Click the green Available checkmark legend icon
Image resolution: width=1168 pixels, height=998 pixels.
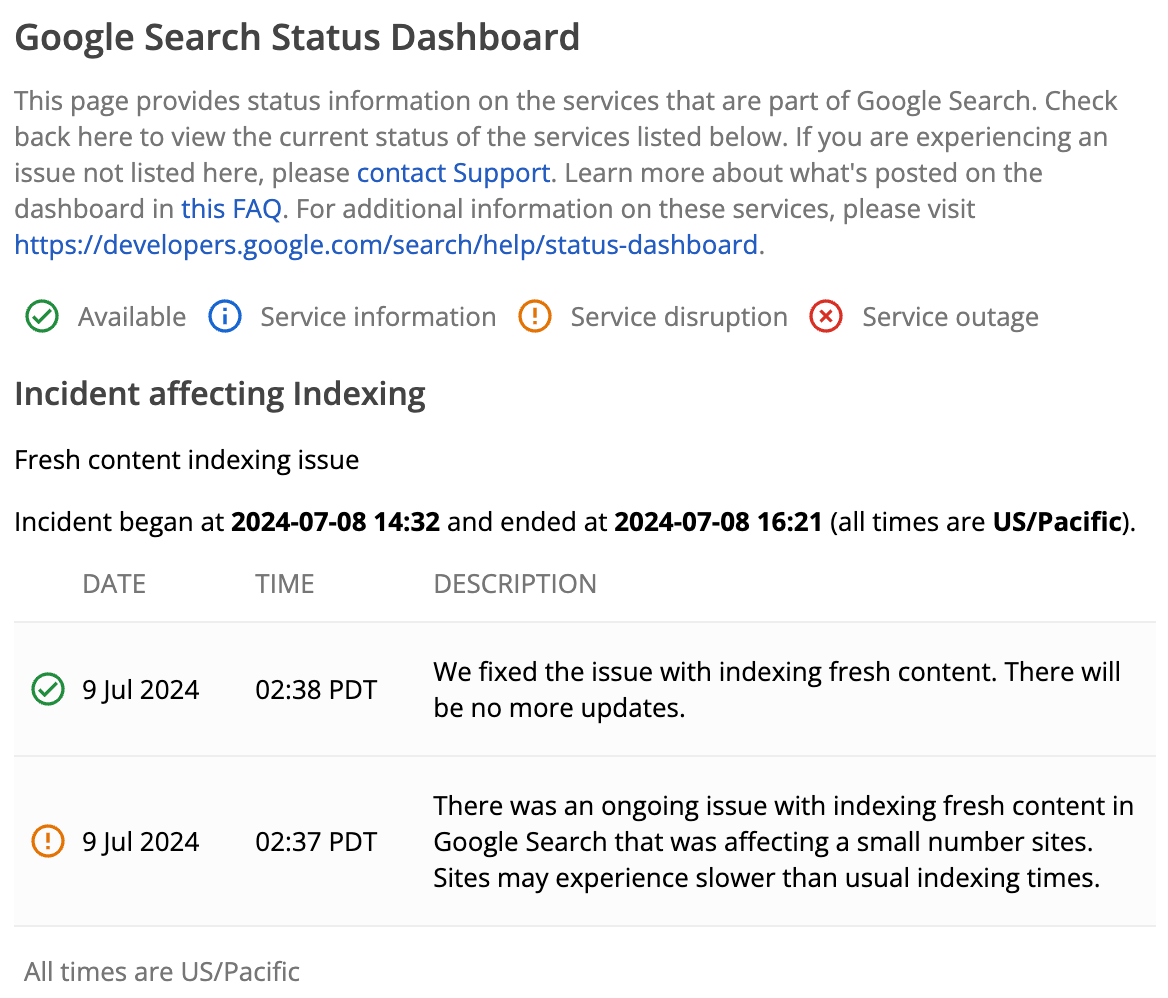coord(42,317)
